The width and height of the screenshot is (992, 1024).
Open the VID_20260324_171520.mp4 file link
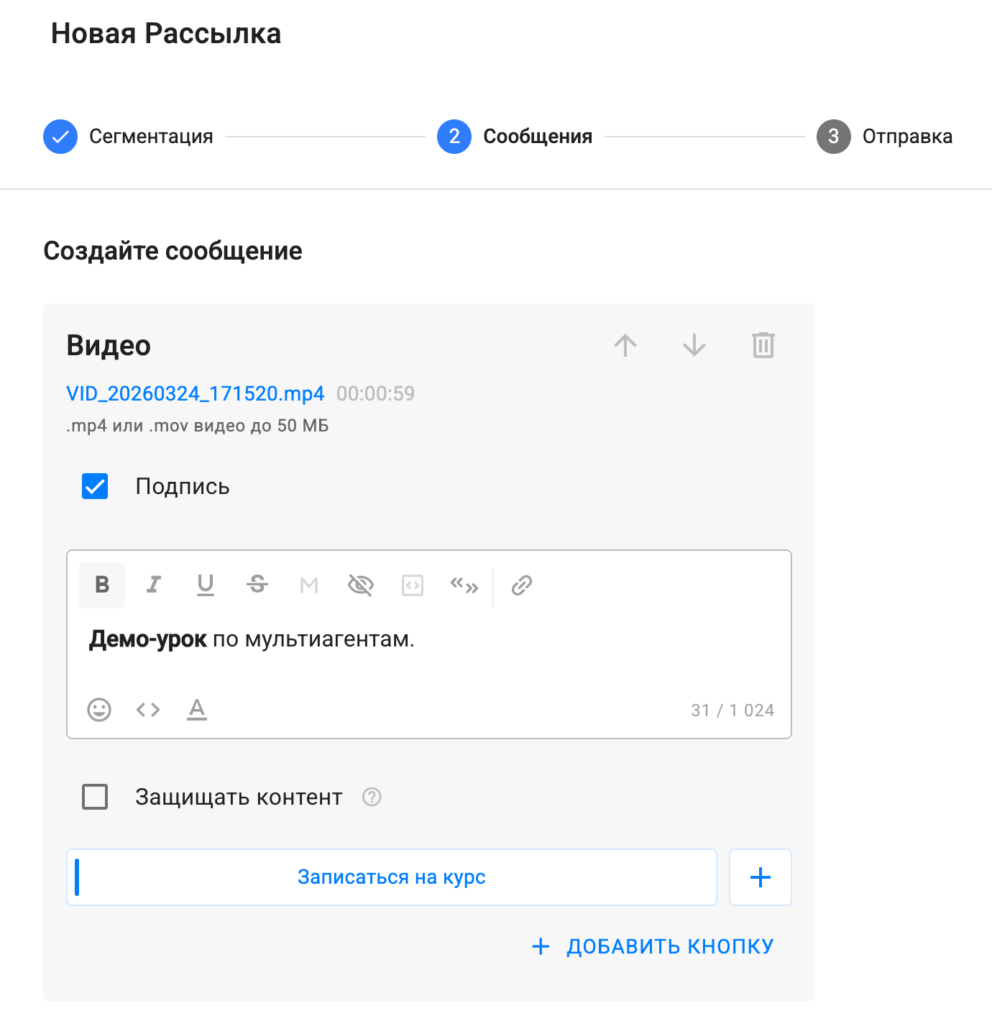point(195,393)
